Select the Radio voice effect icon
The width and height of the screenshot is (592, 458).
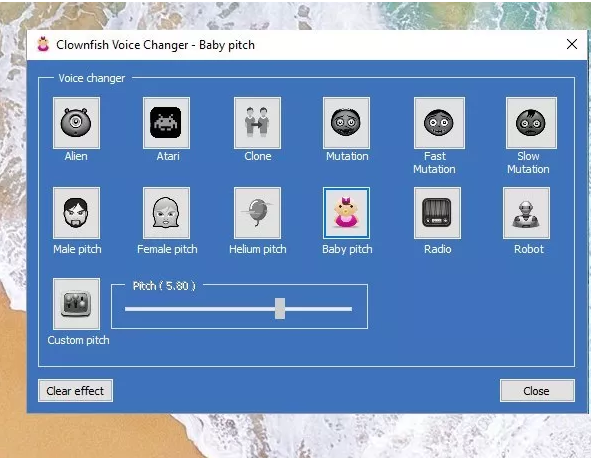[x=437, y=213]
